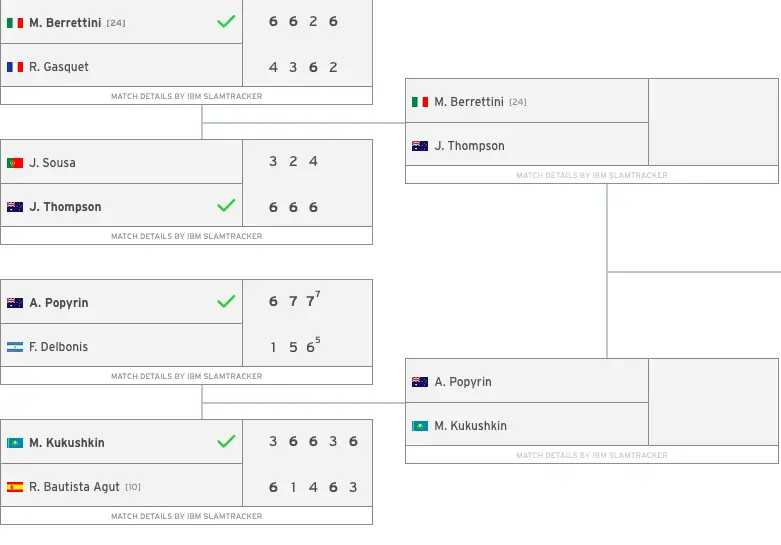Click Italy flag beside M. Berrettini first-round match
This screenshot has height=545, width=781.
(x=15, y=23)
